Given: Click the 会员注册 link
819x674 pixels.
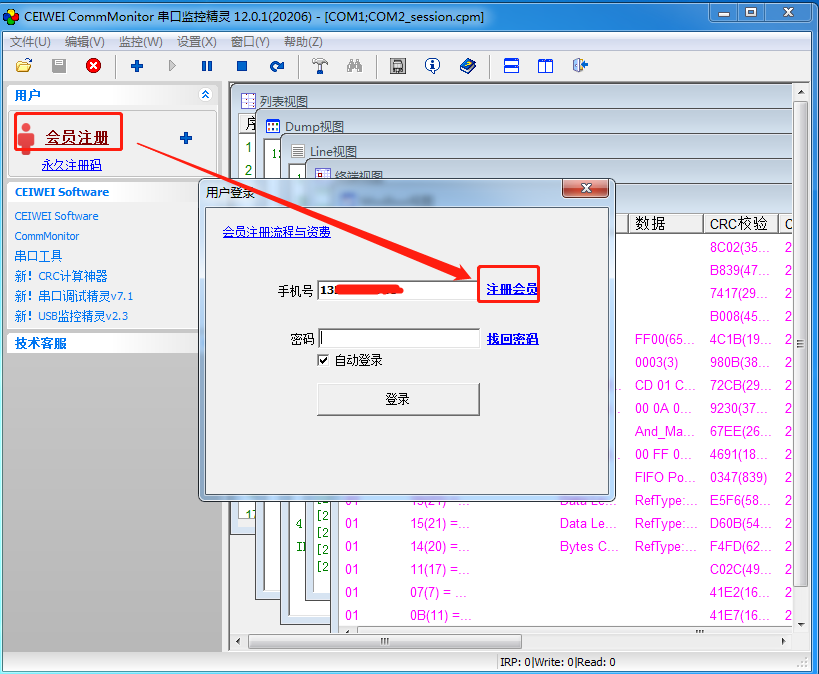Looking at the screenshot, I should pos(77,137).
